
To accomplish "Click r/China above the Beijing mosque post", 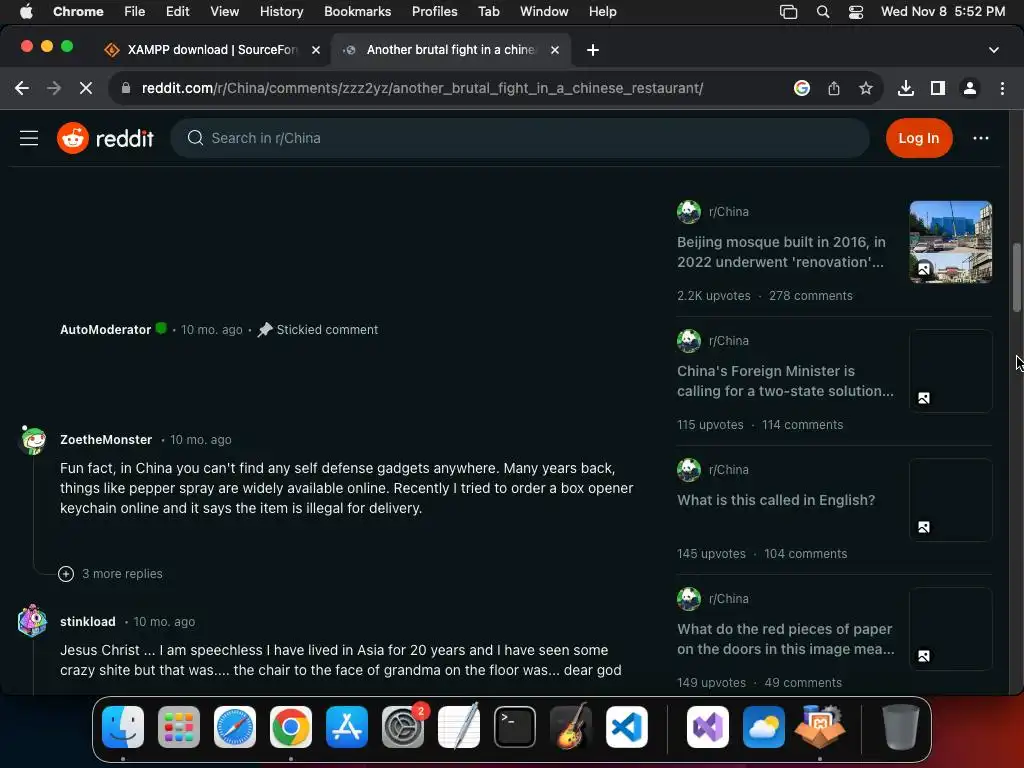I will click(728, 212).
